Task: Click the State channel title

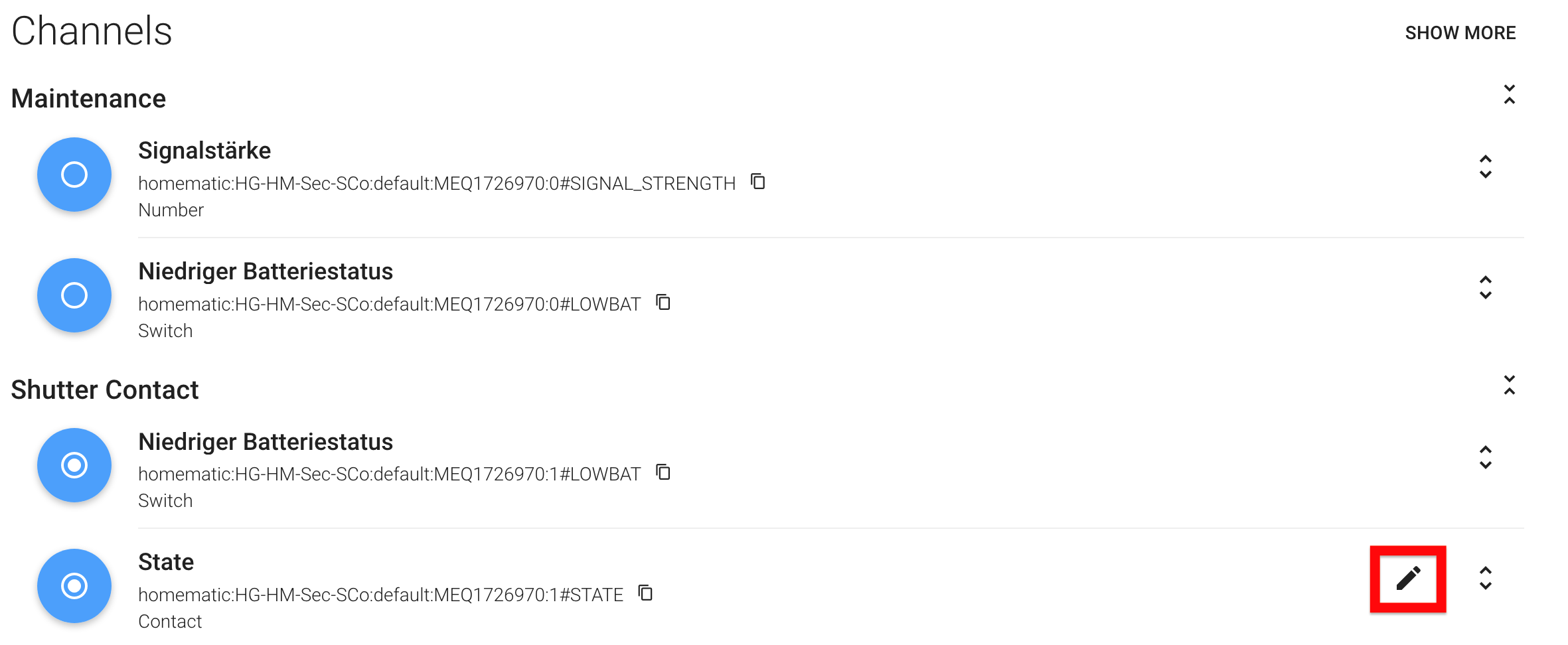Action: click(x=166, y=562)
